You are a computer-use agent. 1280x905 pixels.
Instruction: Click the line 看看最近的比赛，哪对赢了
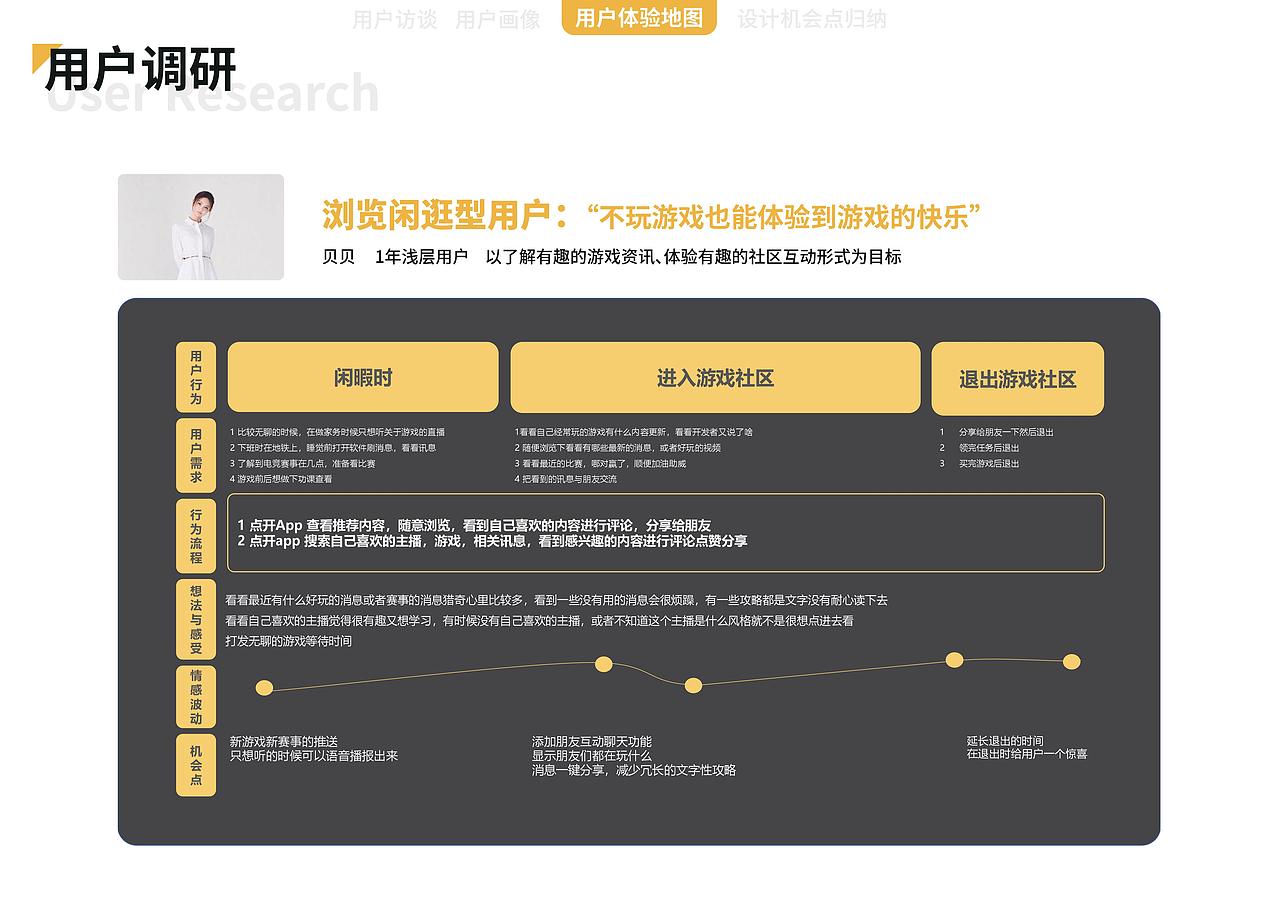pos(600,464)
